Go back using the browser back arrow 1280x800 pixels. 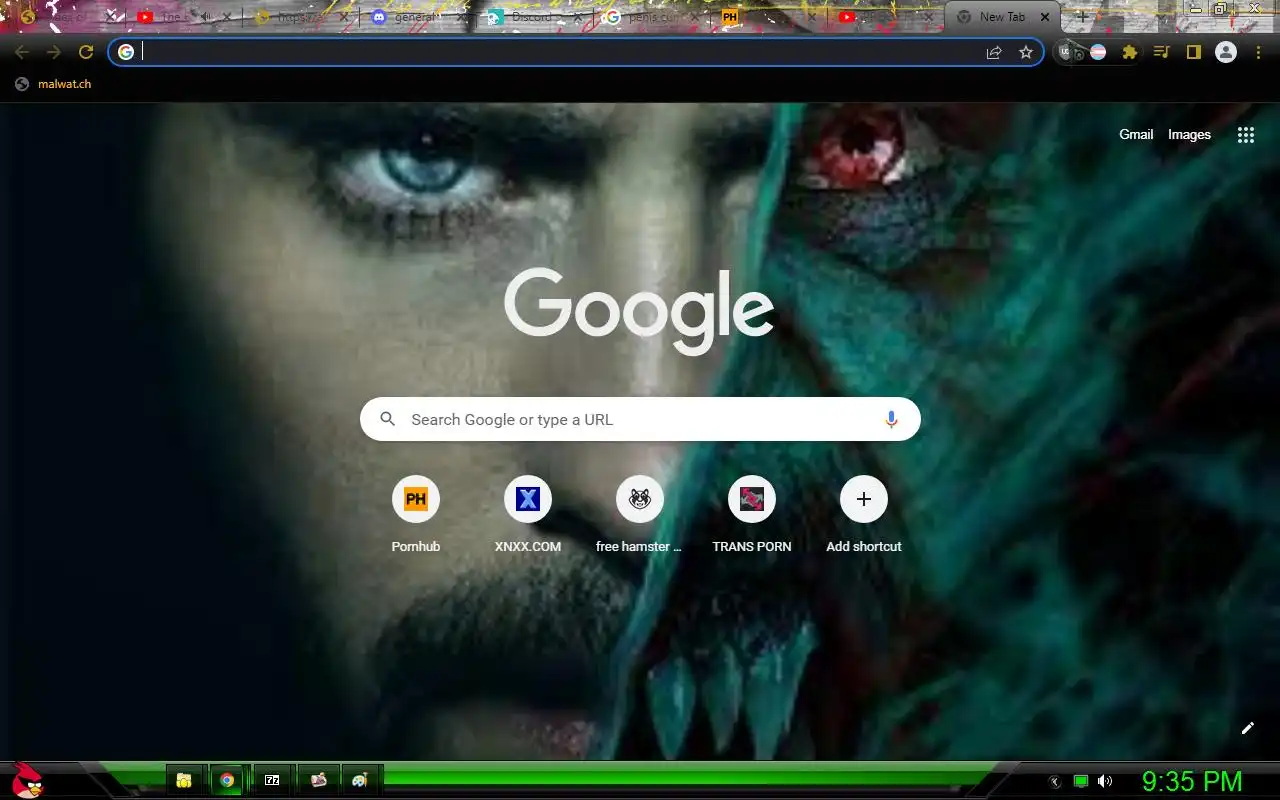pos(22,52)
